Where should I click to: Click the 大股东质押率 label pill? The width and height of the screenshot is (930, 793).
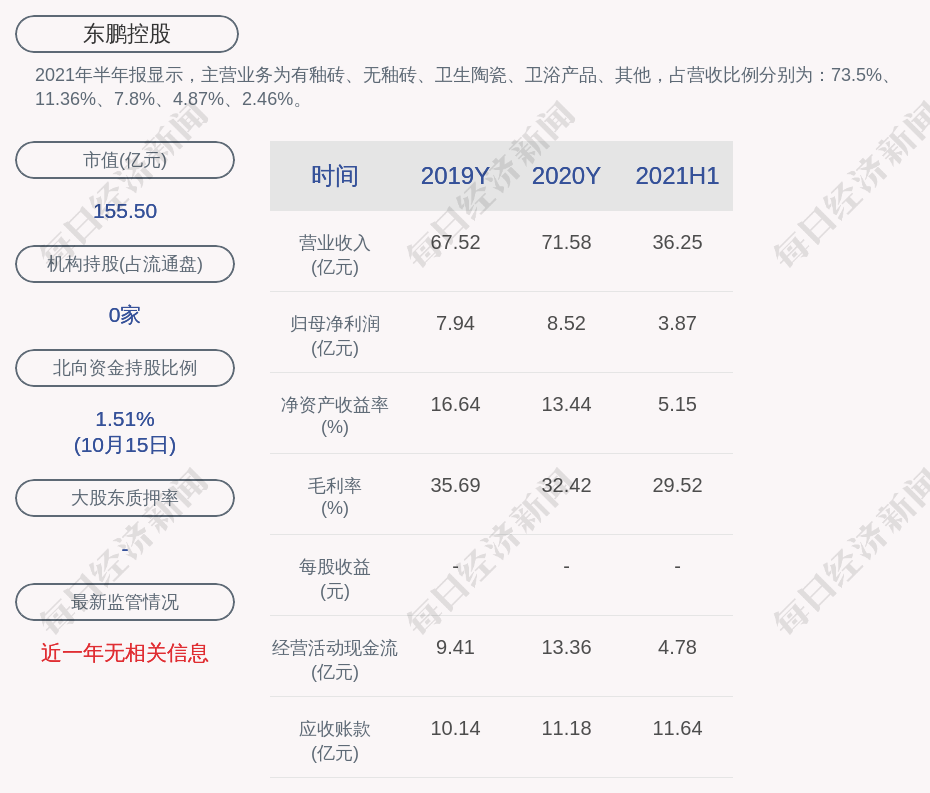pos(125,498)
